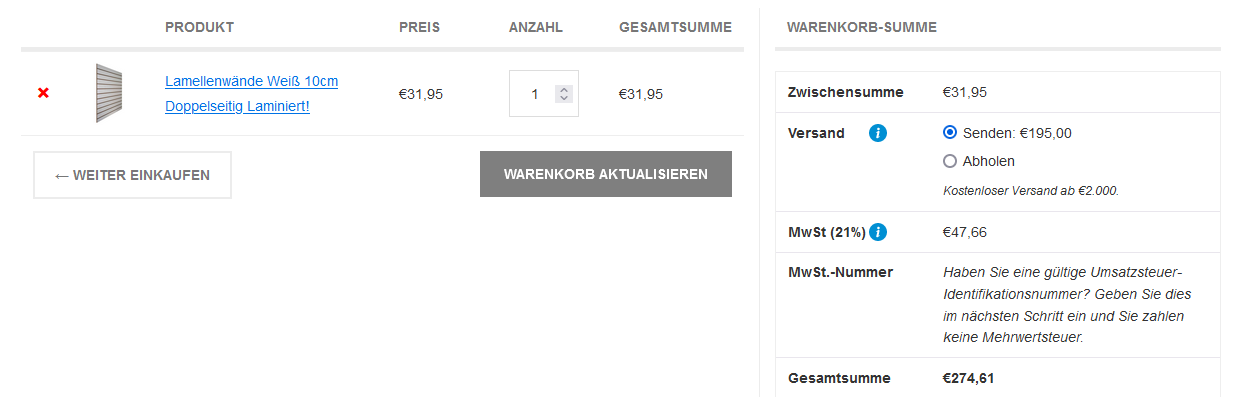Open the slatwall product thumbnail image
This screenshot has width=1233, height=397.
[109, 93]
